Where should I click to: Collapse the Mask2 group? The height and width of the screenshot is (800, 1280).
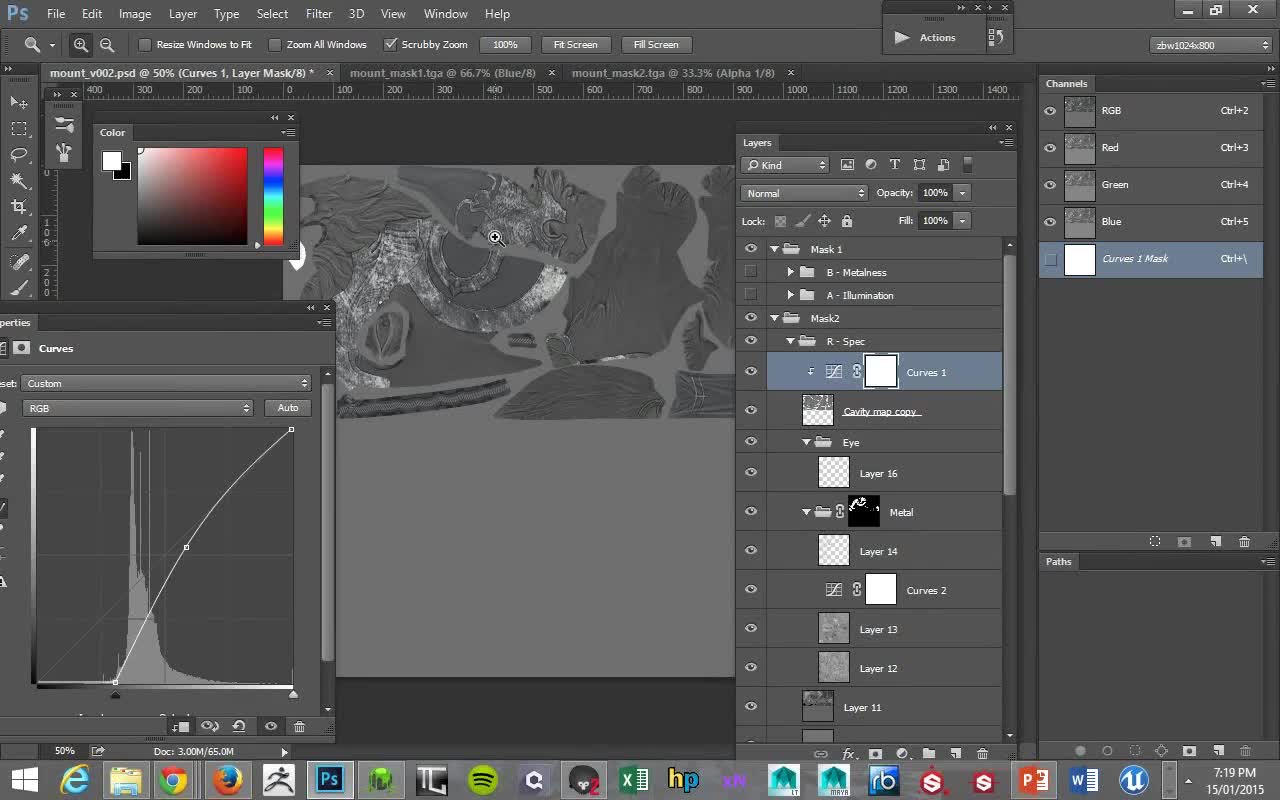pos(774,318)
